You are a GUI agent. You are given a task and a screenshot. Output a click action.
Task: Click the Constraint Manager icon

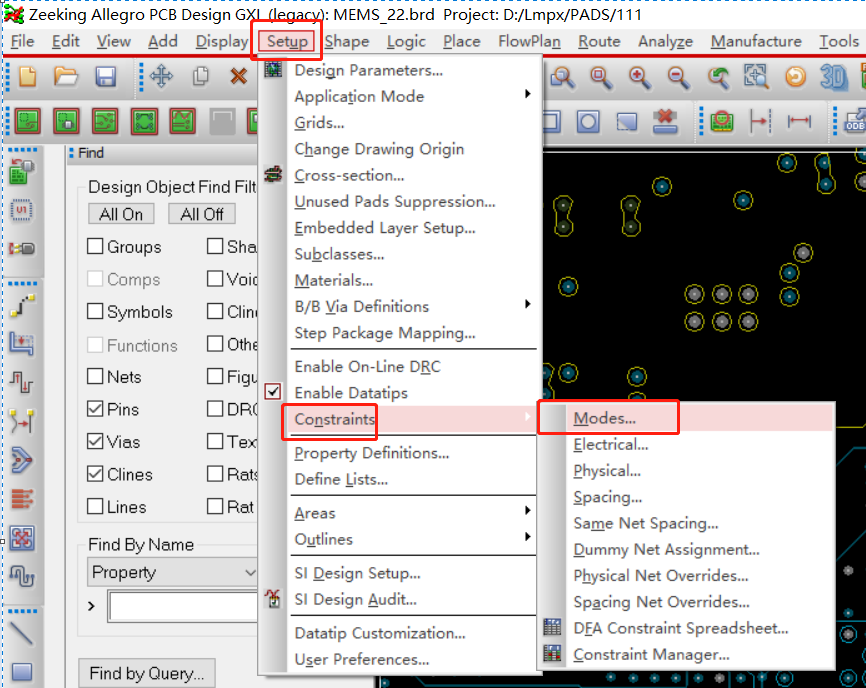pyautogui.click(x=552, y=654)
